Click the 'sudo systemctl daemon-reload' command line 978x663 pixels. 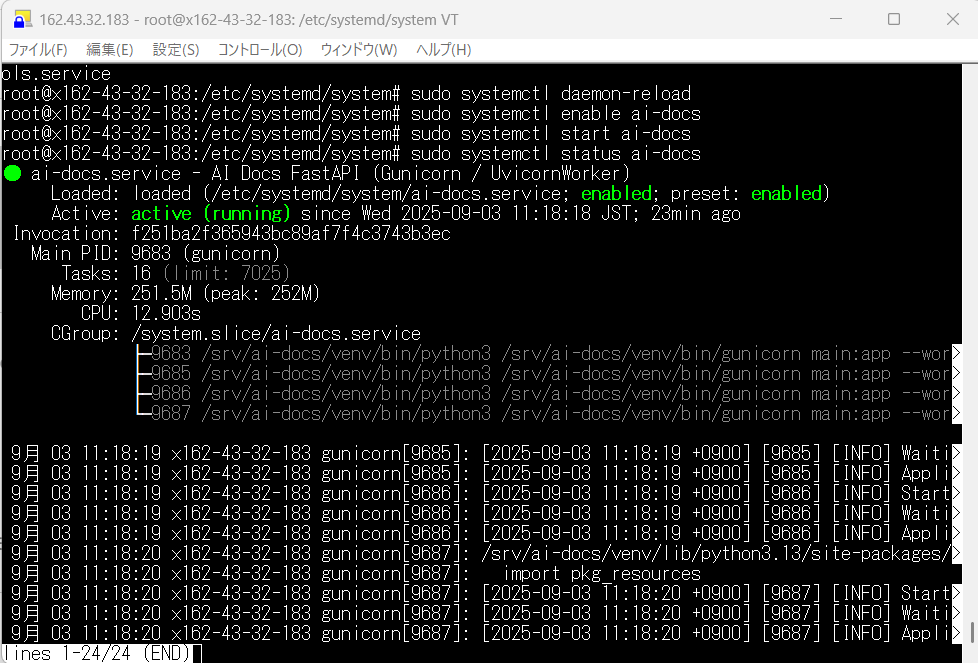[551, 94]
